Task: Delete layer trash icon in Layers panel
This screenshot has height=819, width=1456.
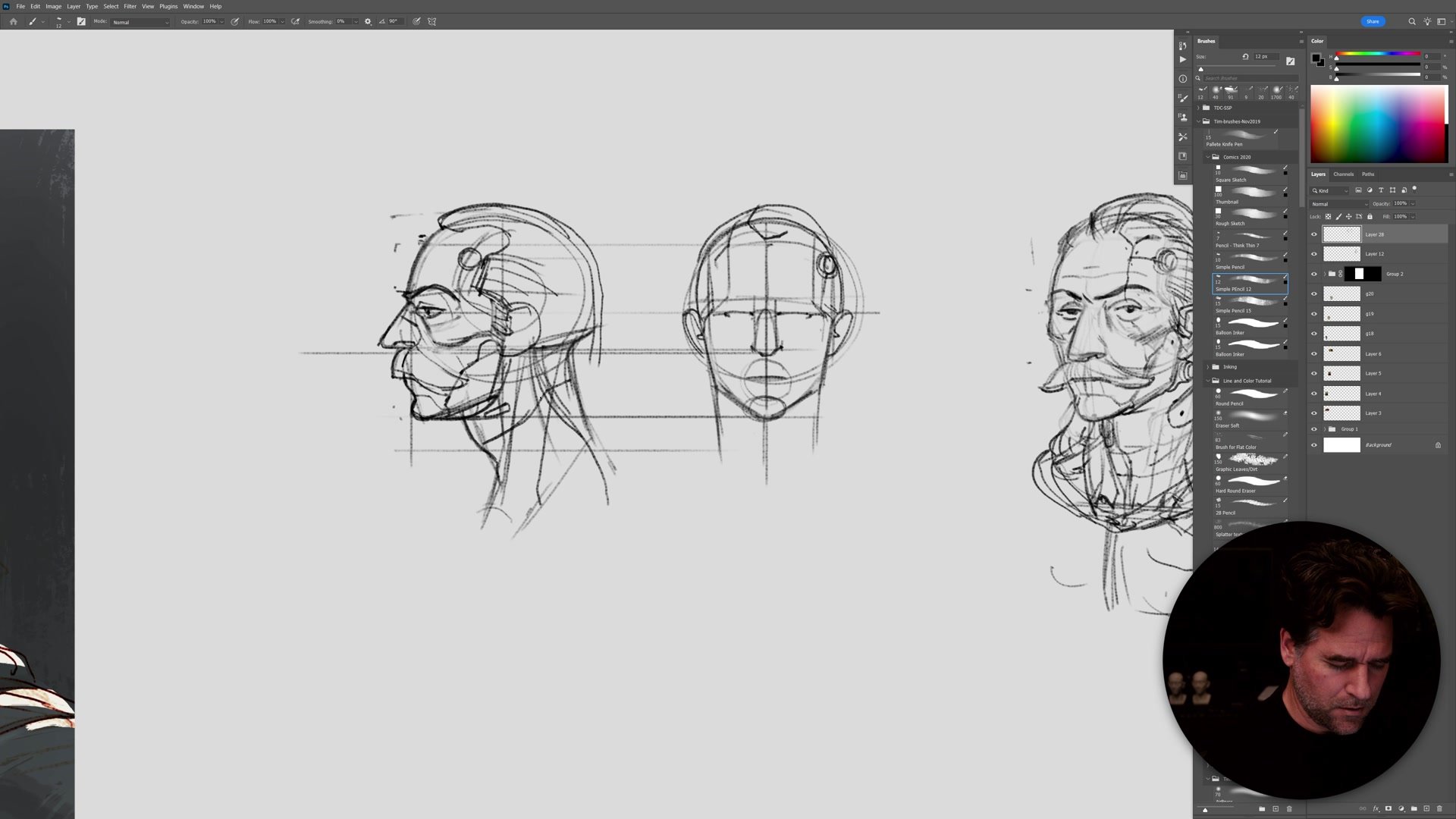Action: (x=1439, y=809)
